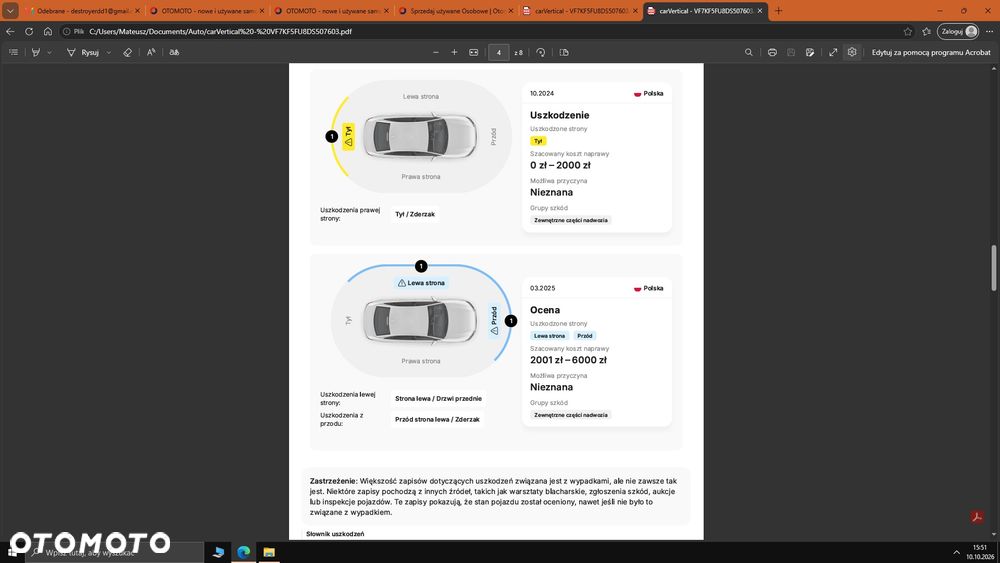Viewport: 1000px width, 563px height.
Task: Click the Ocena heading
Action: (x=545, y=310)
